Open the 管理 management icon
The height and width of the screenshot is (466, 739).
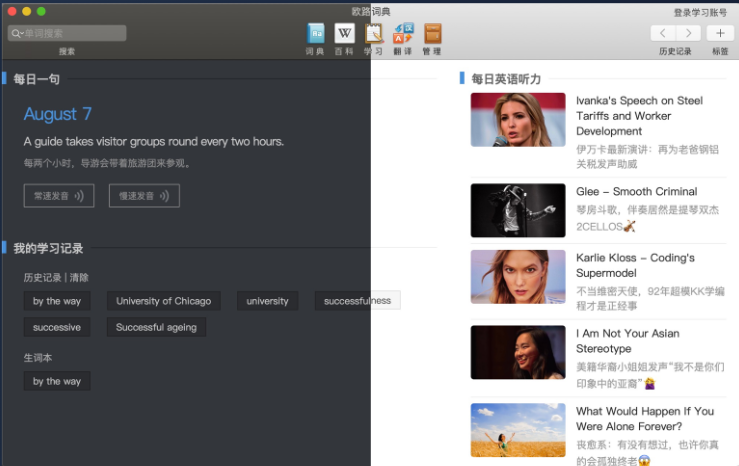[432, 34]
